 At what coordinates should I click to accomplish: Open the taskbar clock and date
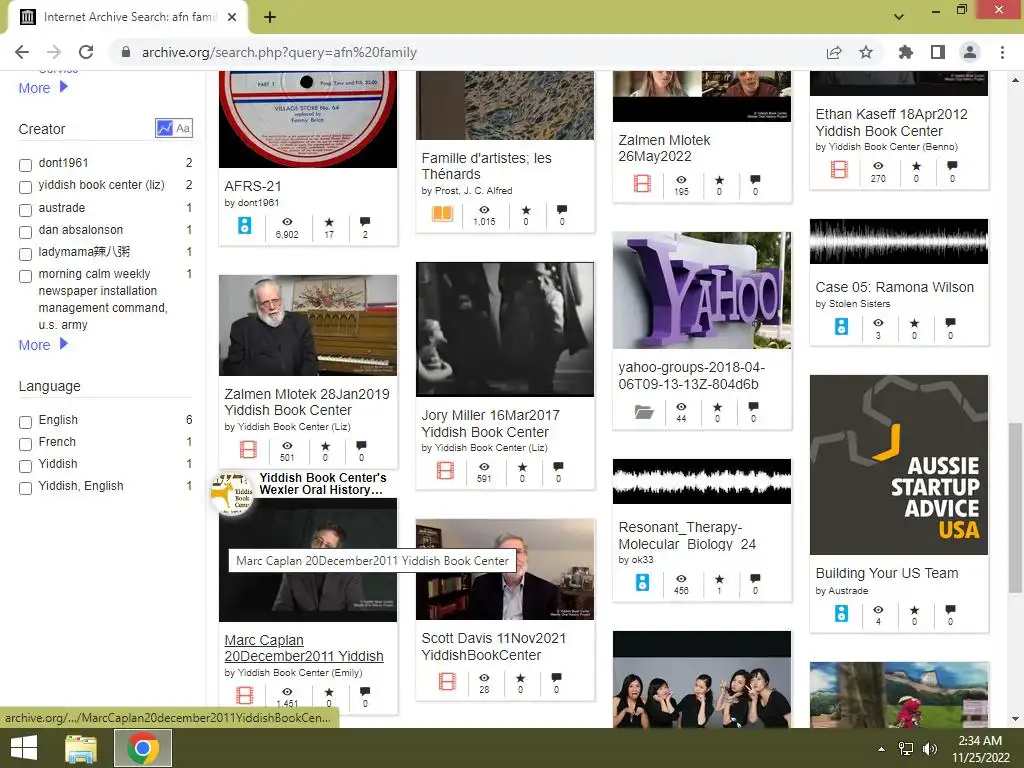(x=980, y=749)
